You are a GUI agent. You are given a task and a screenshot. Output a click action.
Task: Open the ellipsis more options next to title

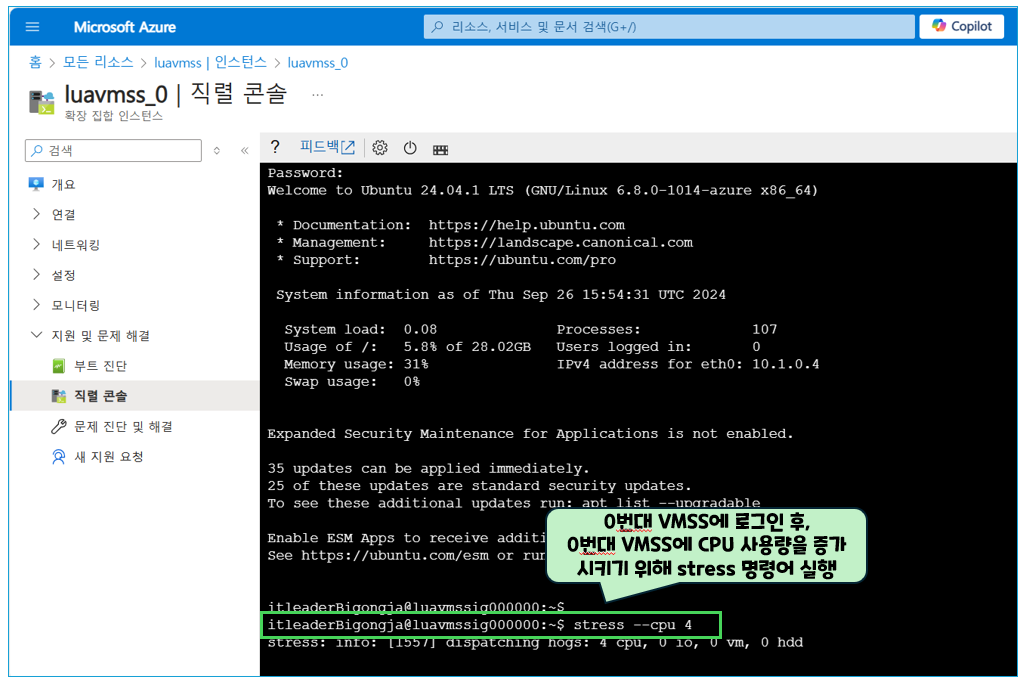coord(317,95)
